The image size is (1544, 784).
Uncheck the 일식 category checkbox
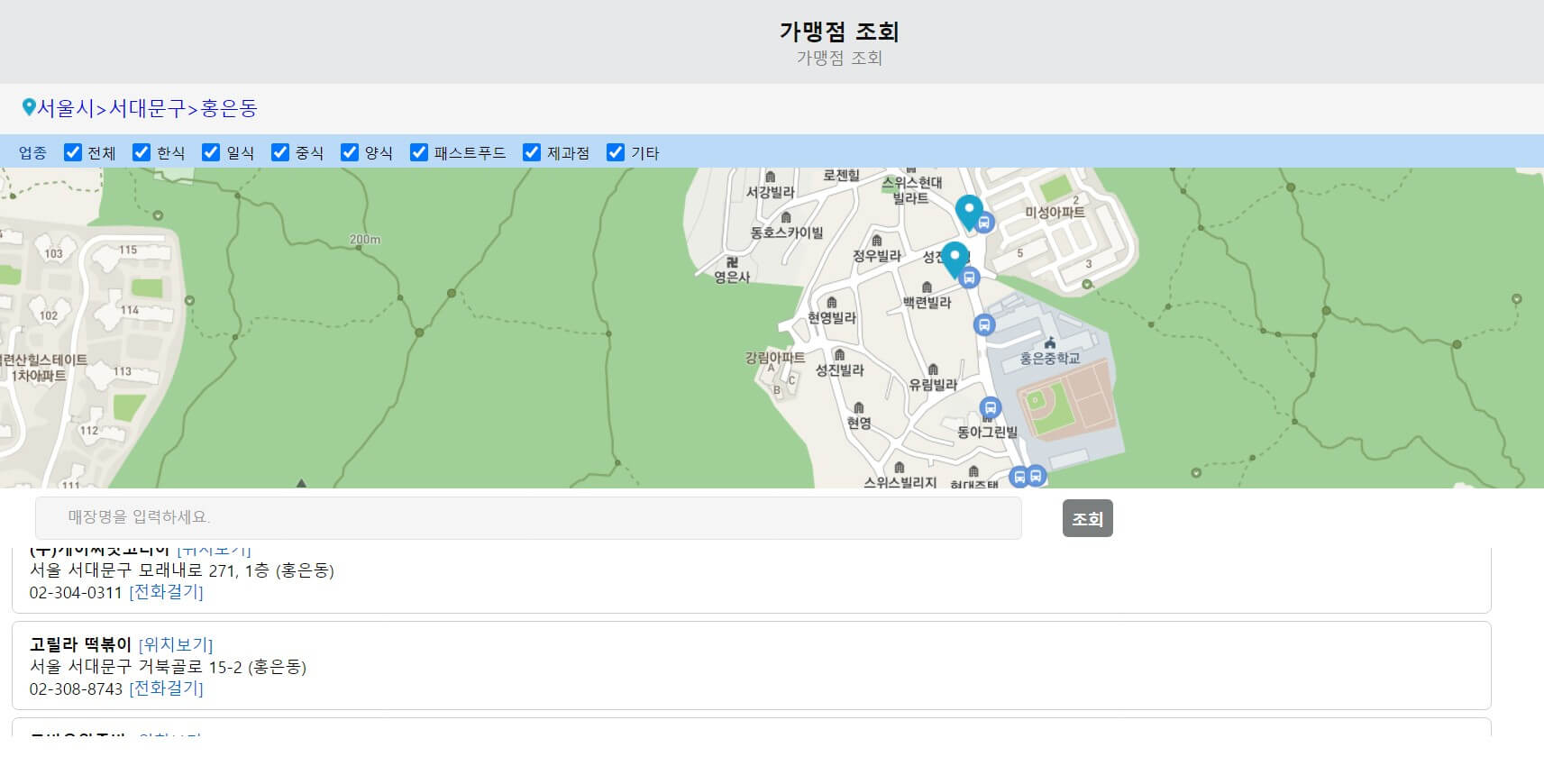pos(211,152)
